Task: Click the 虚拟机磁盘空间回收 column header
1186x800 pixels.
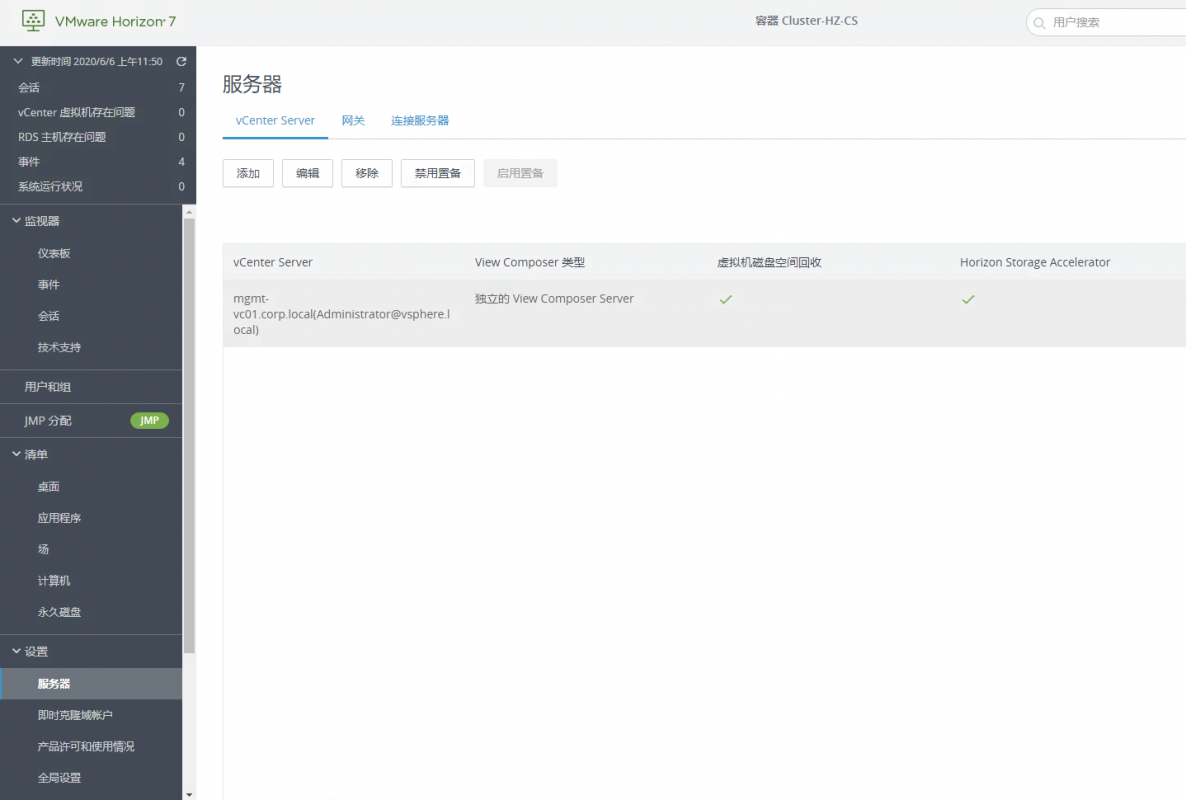Action: (769, 262)
